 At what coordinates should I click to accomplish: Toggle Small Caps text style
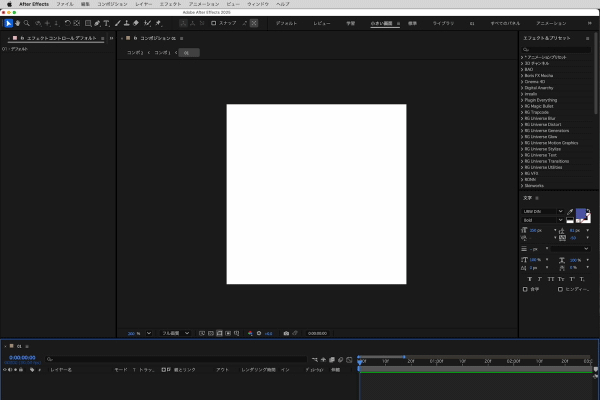[561, 279]
